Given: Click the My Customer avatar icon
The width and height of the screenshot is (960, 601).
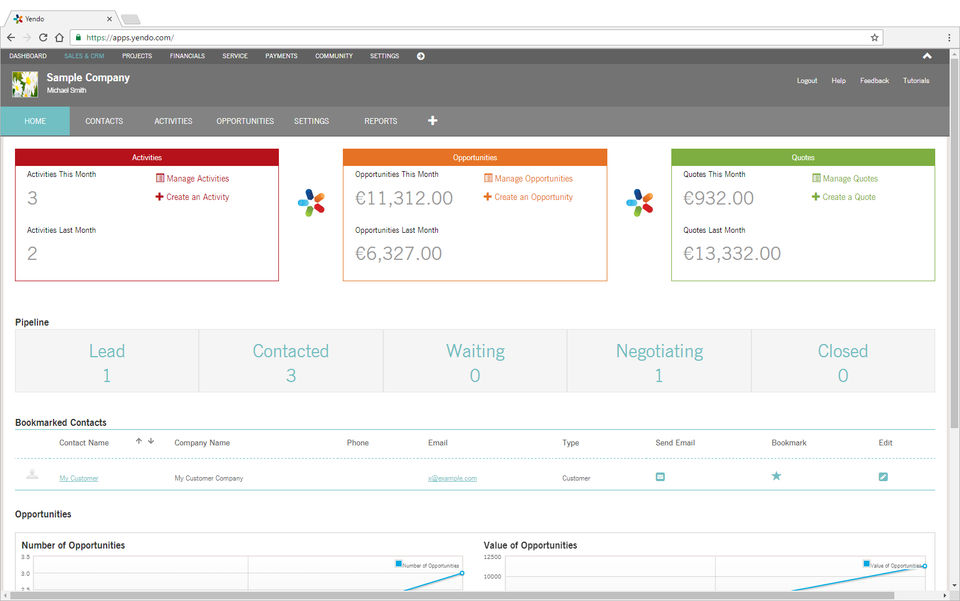Looking at the screenshot, I should 32,474.
